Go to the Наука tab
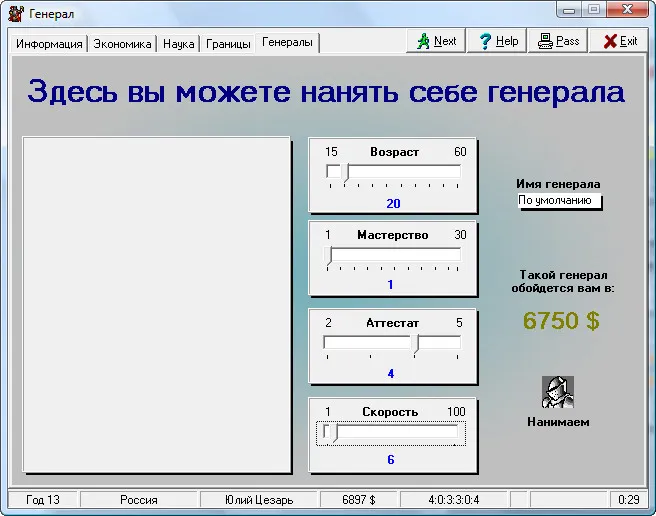 179,44
